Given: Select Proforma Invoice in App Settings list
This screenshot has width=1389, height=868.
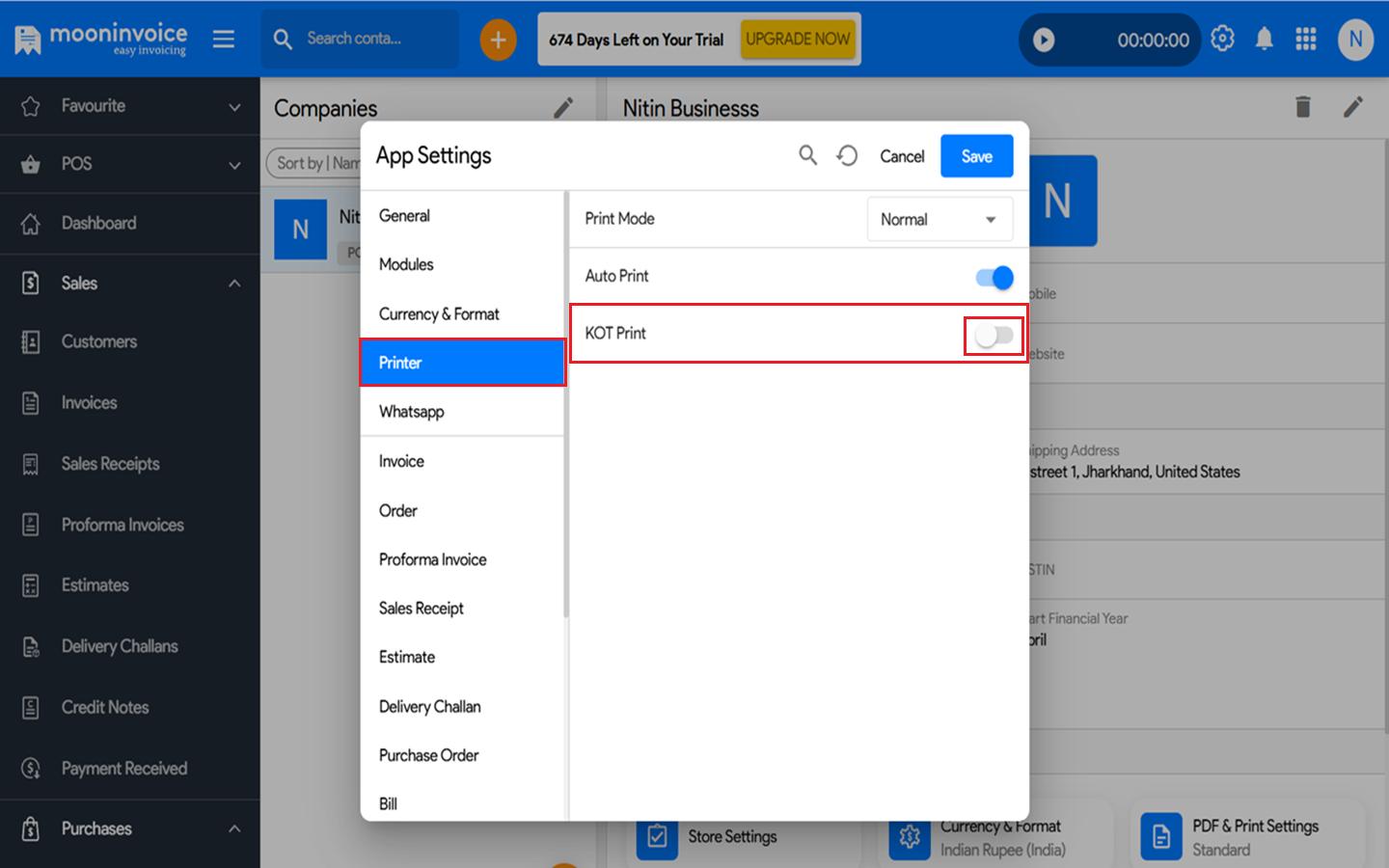Looking at the screenshot, I should (x=462, y=559).
